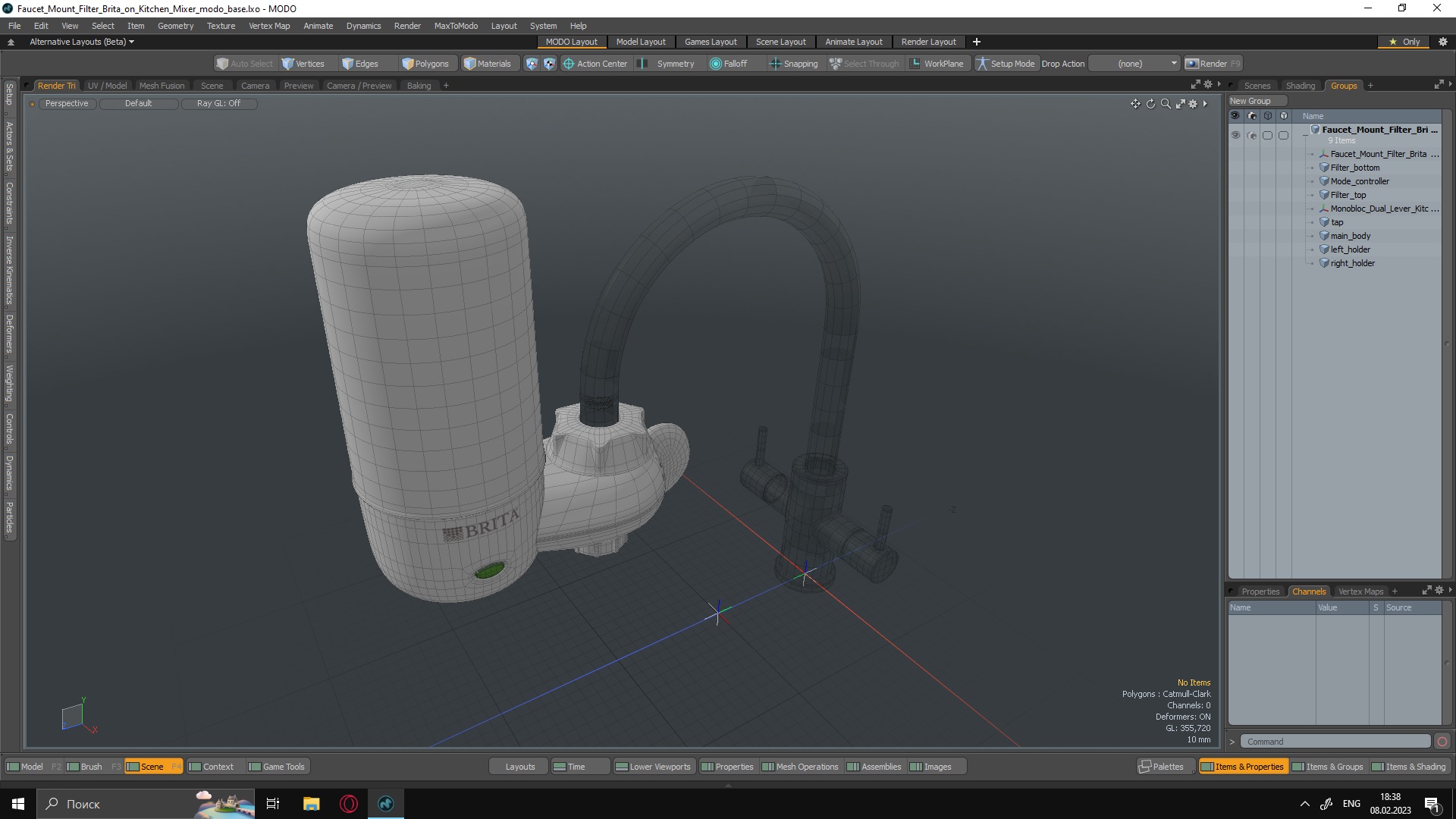Switch to the Vertex Maps tab
The image size is (1456, 819).
(1360, 591)
